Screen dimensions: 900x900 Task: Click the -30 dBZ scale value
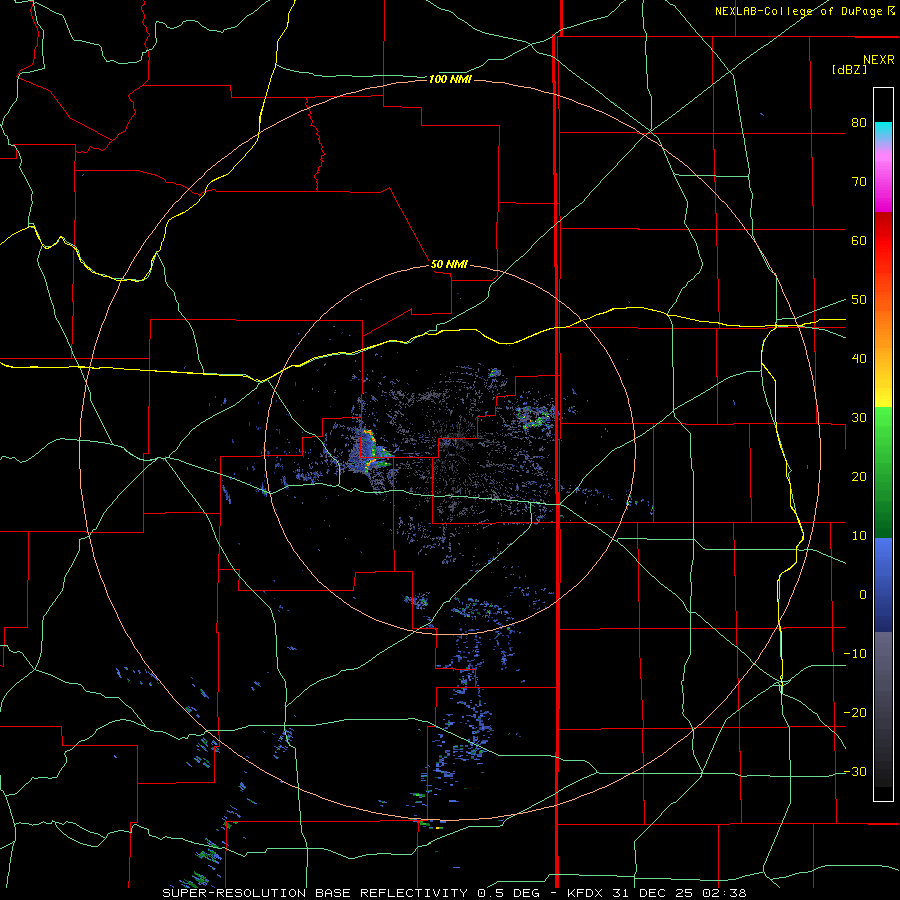pos(855,772)
